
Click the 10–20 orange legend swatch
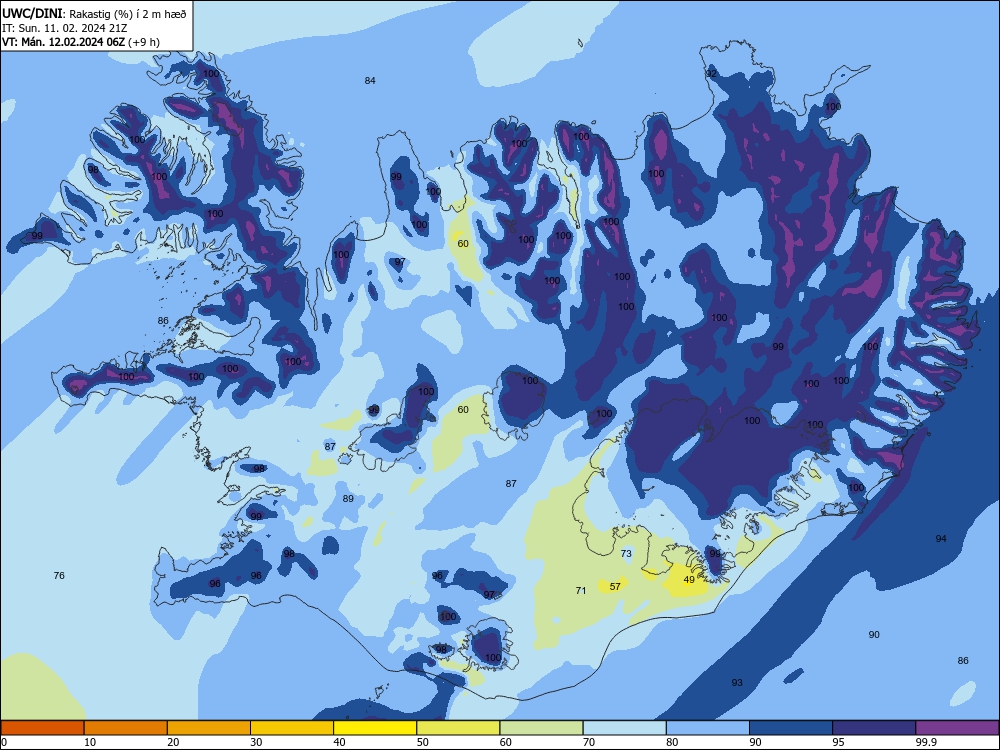coord(126,728)
